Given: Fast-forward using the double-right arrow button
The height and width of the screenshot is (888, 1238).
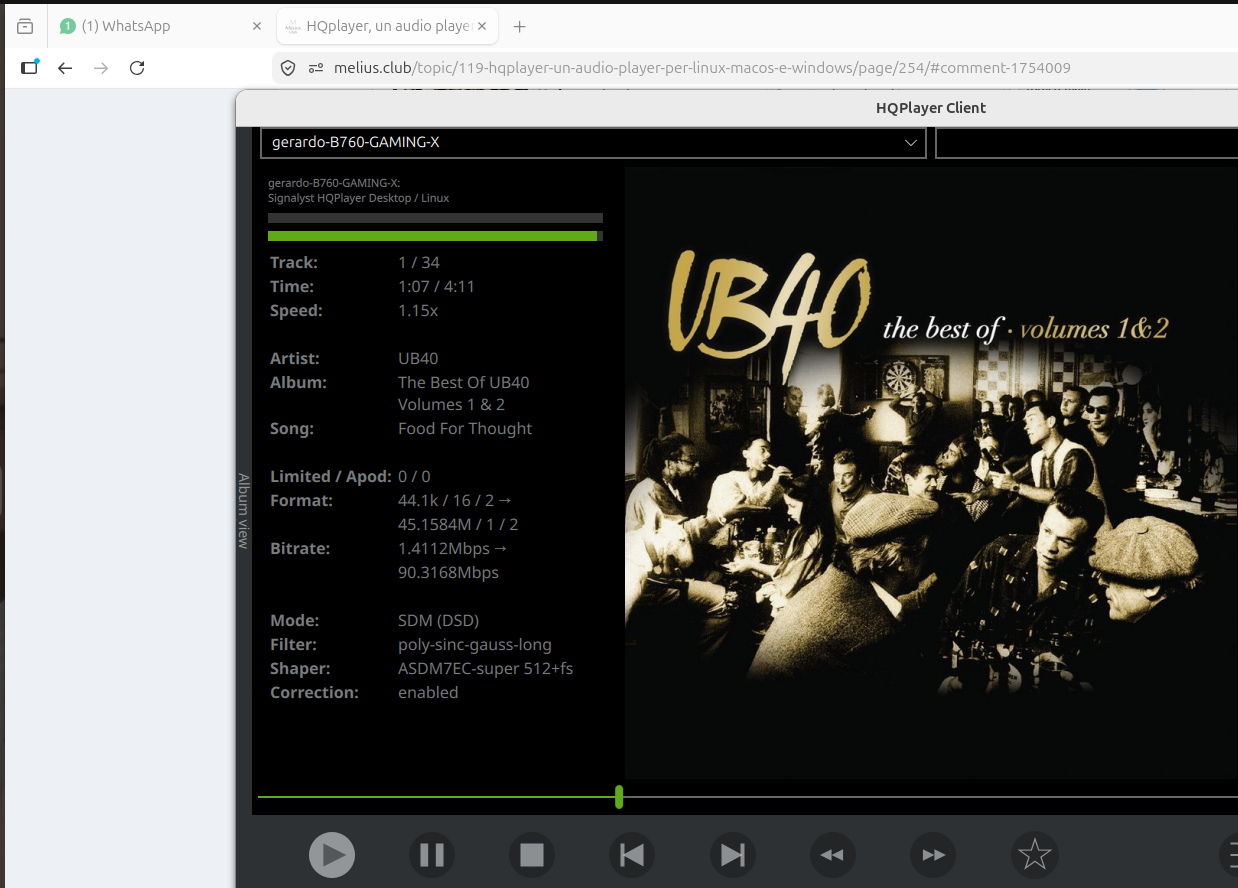Looking at the screenshot, I should pyautogui.click(x=933, y=855).
